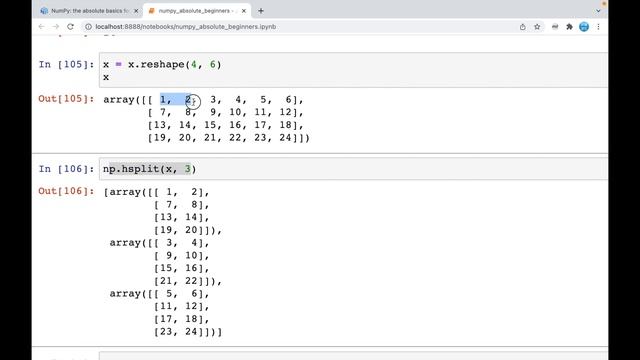
Task: Select the In [105] cell prompt
Action: (x=67, y=64)
